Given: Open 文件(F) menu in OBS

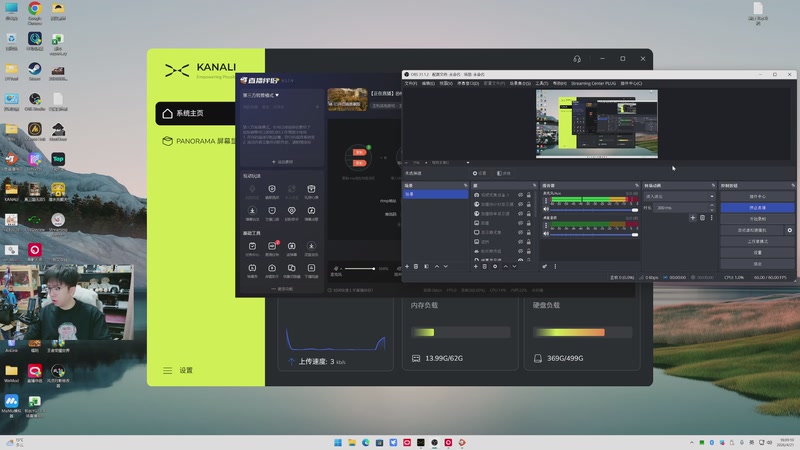Looking at the screenshot, I should 411,83.
